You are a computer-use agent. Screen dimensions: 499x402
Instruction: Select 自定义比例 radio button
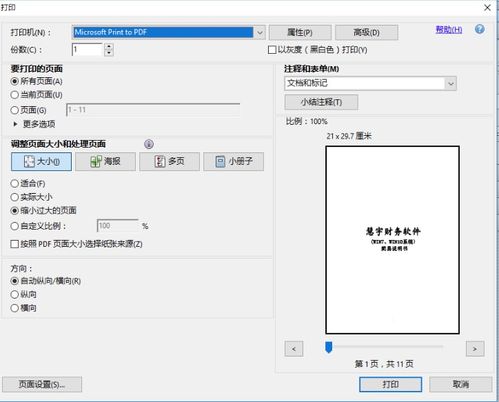14,226
